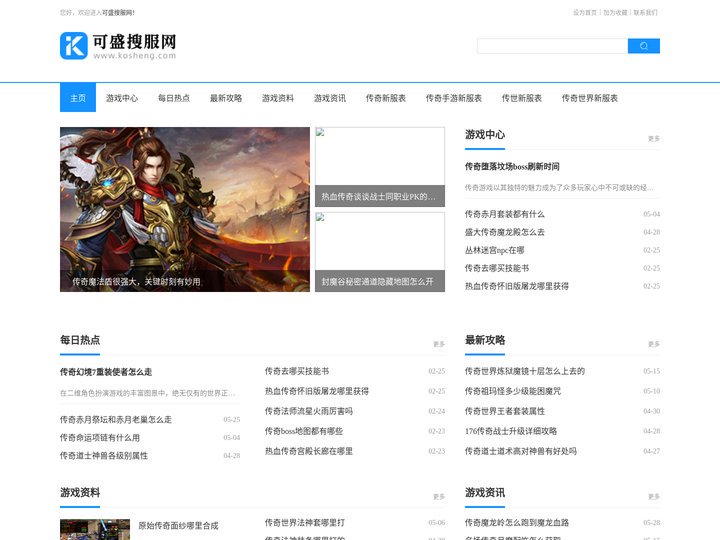Open article 传奇魔龙岭怎么跑到魔龙血路

[x=517, y=523]
